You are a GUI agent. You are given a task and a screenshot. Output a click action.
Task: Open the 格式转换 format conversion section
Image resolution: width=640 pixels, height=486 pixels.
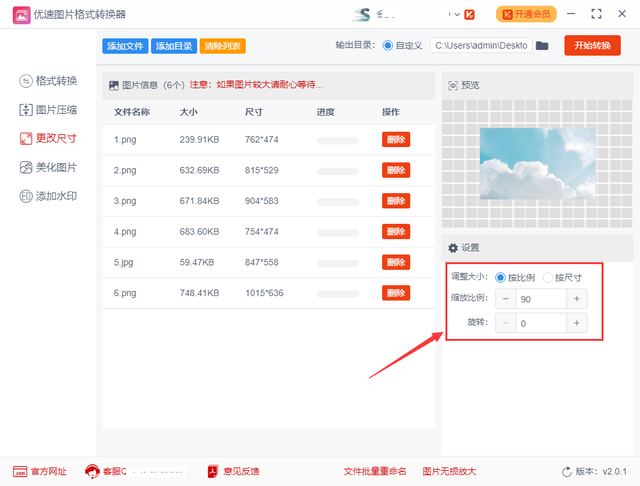point(48,81)
